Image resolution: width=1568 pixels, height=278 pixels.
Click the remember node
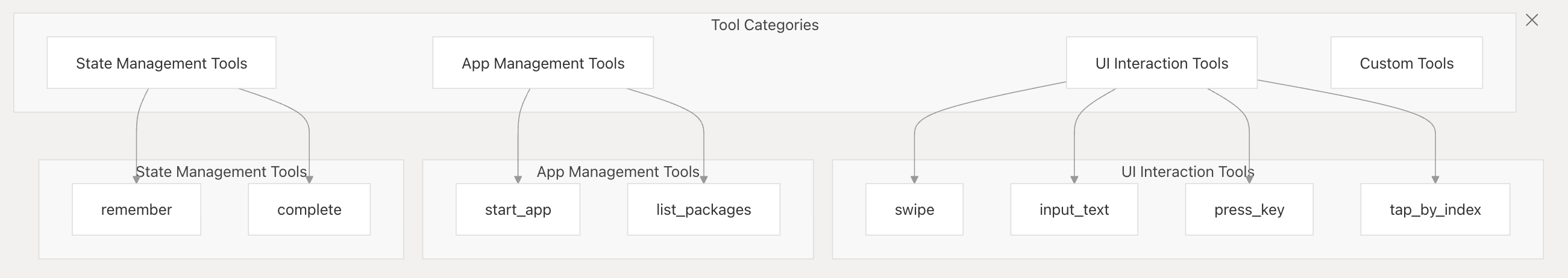pyautogui.click(x=136, y=210)
